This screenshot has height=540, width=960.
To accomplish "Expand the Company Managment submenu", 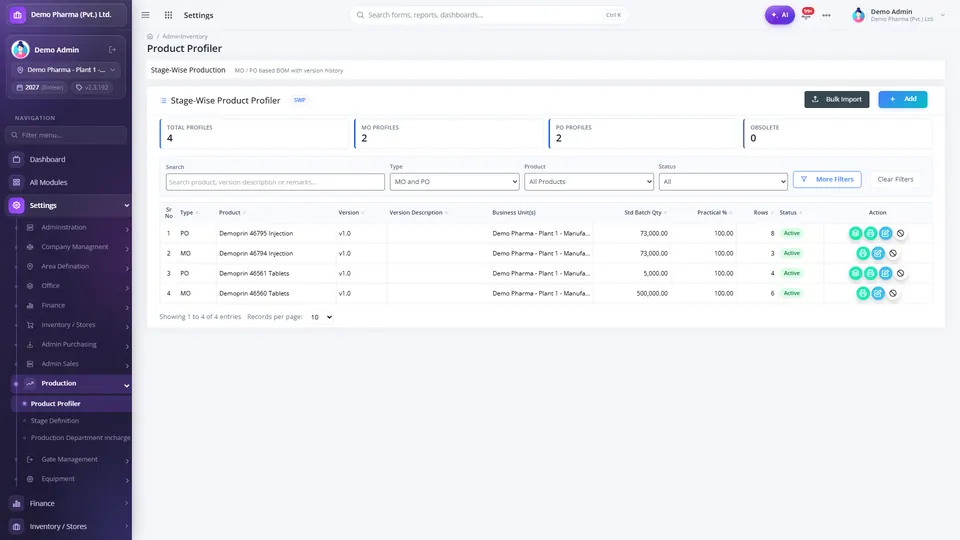I will pos(77,247).
